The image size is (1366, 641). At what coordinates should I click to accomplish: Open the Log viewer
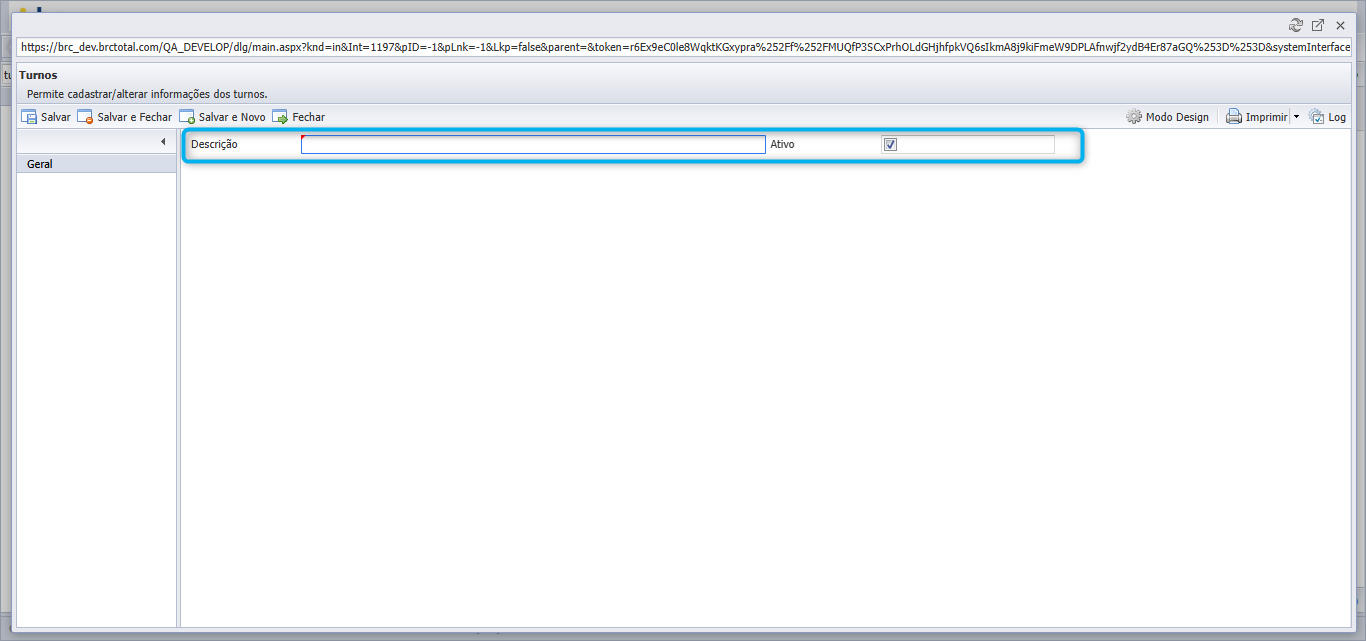click(x=1327, y=117)
